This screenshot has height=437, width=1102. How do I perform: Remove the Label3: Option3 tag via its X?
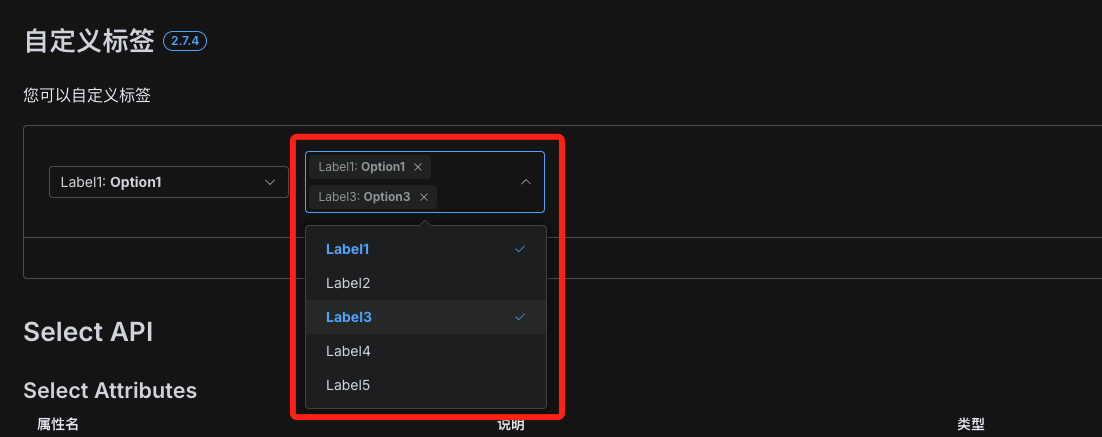pyautogui.click(x=424, y=197)
